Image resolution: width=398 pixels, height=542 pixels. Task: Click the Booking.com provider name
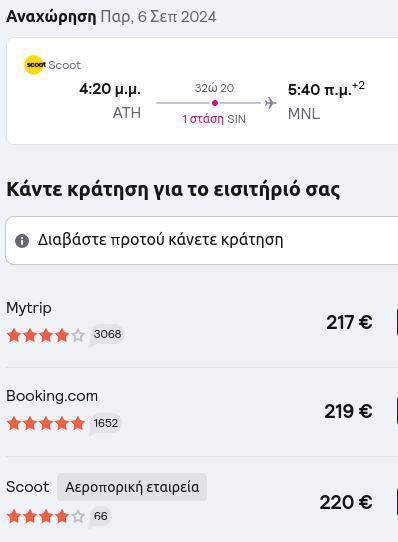pos(52,396)
